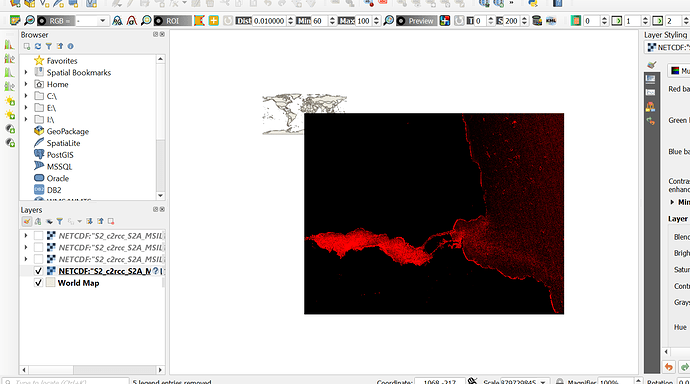This screenshot has height=384, width=690.
Task: Click the Layers panel filter legend icon
Action: coord(59,221)
